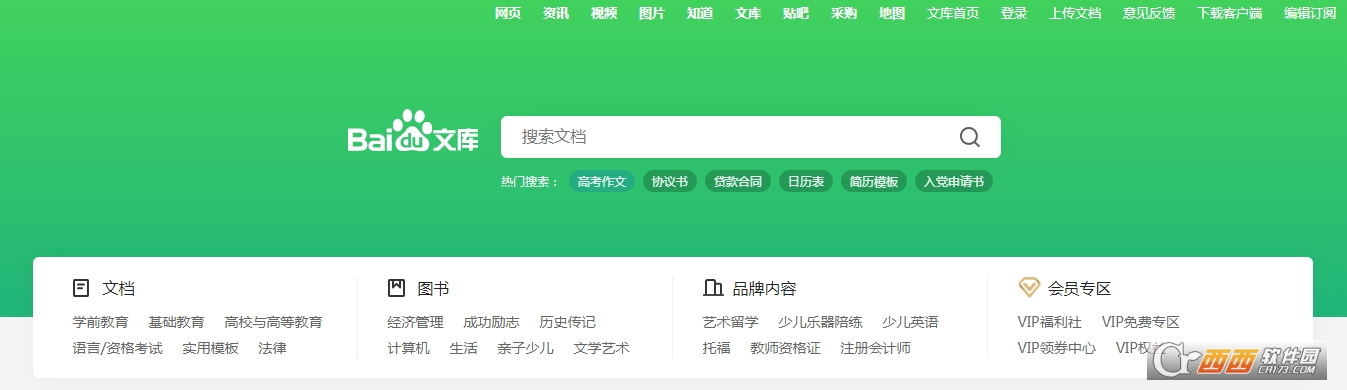Open the 图书 category heading
Viewport: 1347px width, 390px height.
coord(433,289)
